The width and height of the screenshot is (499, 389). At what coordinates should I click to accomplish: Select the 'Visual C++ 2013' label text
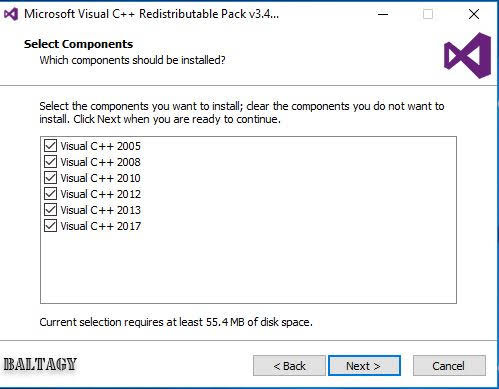coord(100,210)
